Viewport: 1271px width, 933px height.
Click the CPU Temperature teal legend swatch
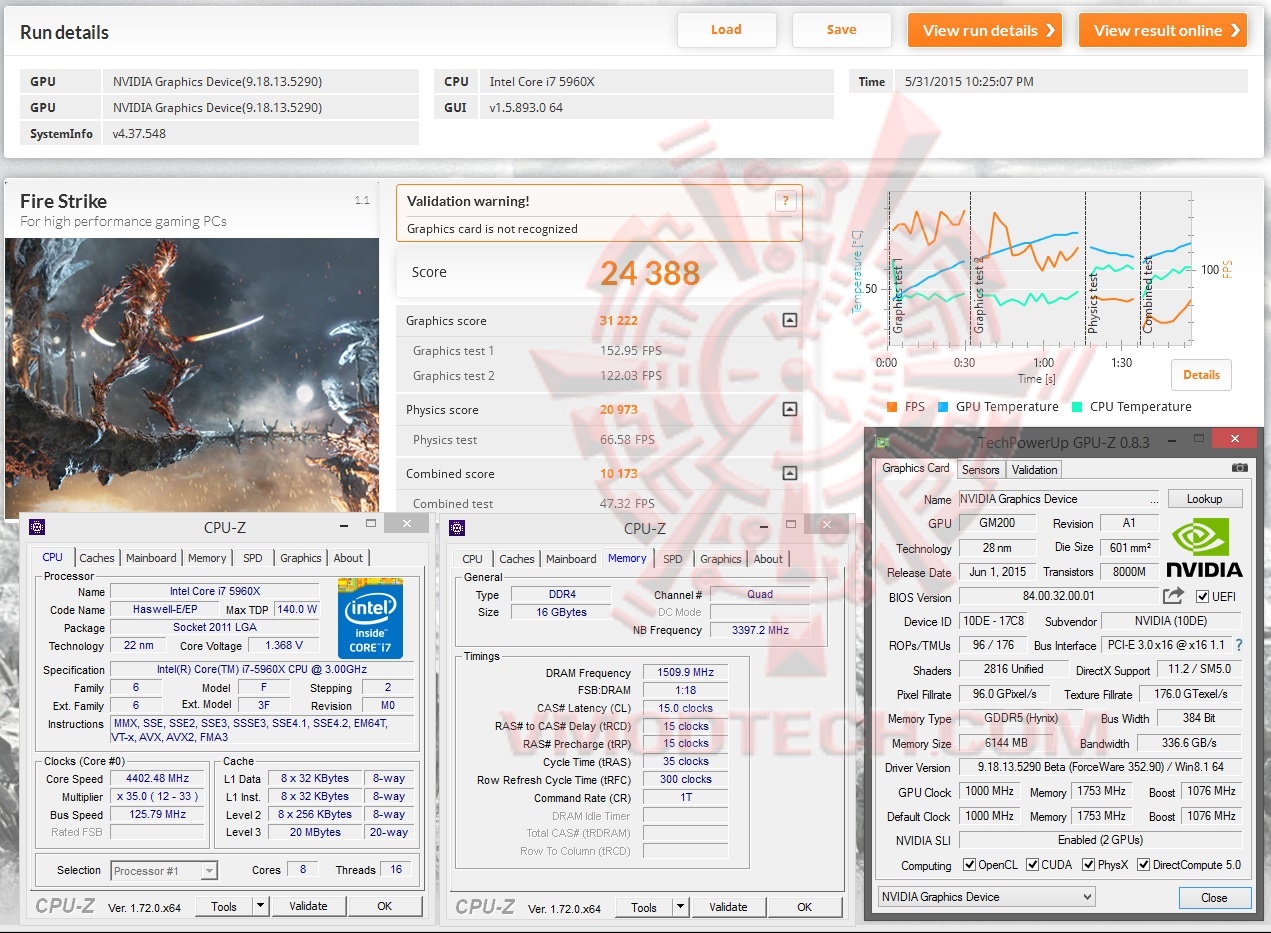(1077, 407)
